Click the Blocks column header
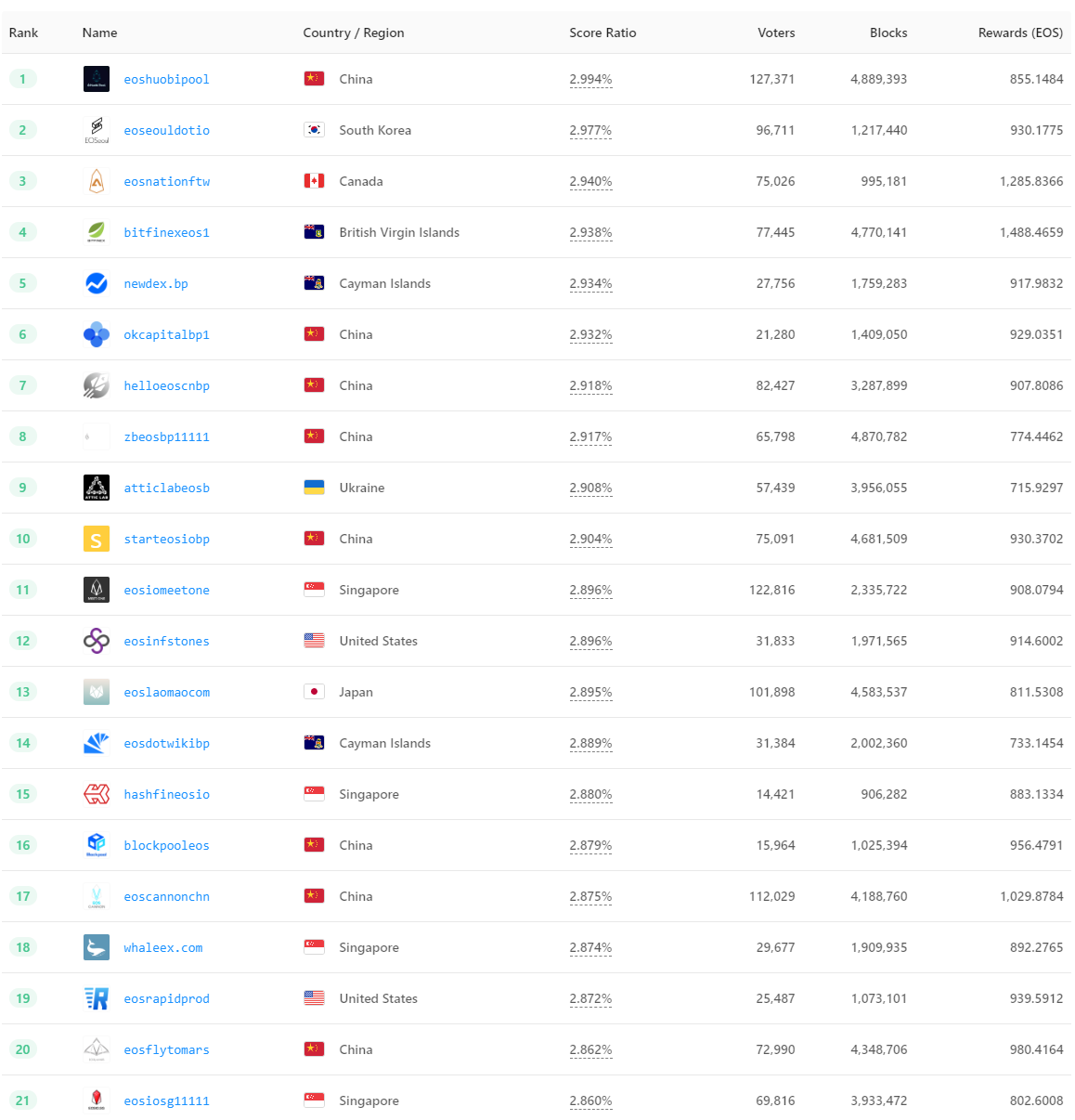Image resolution: width=1075 pixels, height=1120 pixels. click(x=888, y=33)
